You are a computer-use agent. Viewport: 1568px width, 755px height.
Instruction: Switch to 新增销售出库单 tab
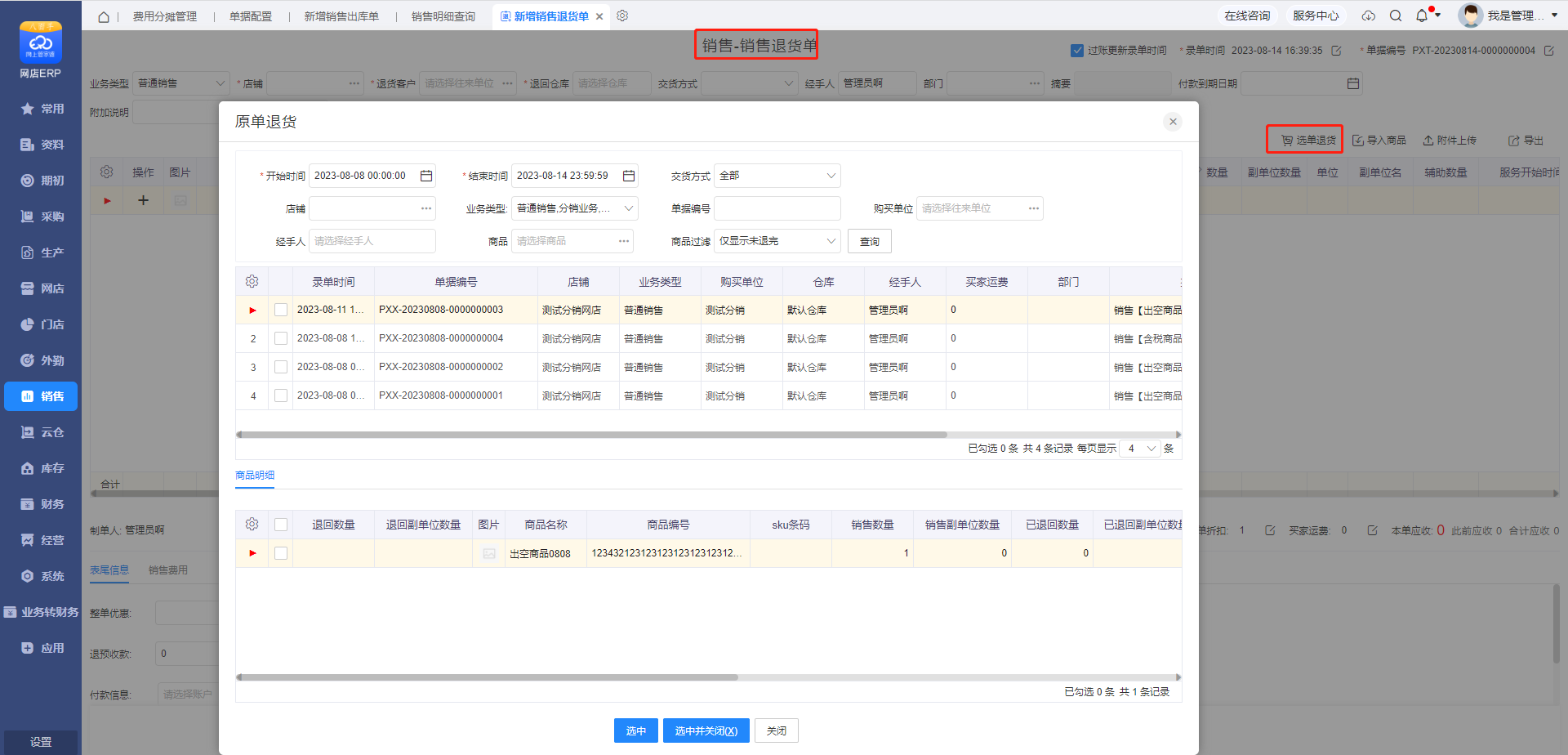341,16
